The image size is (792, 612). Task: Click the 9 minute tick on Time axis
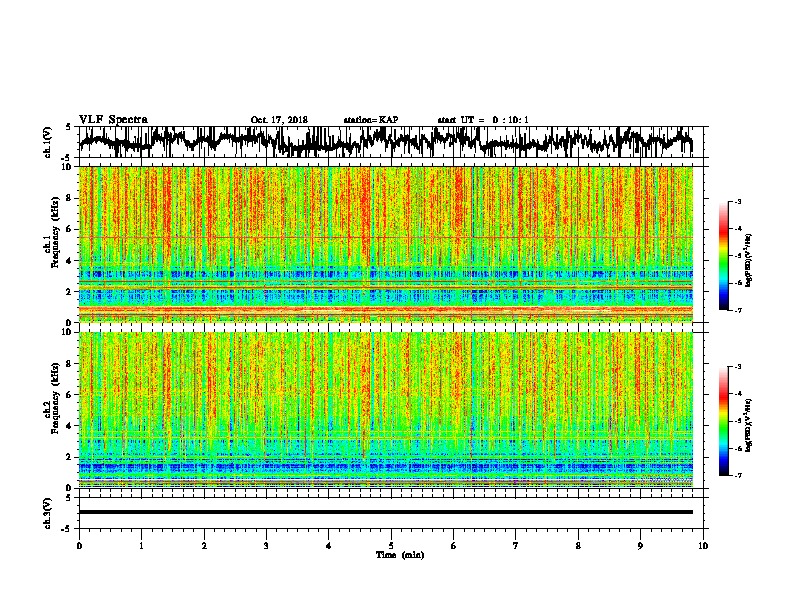(x=640, y=546)
